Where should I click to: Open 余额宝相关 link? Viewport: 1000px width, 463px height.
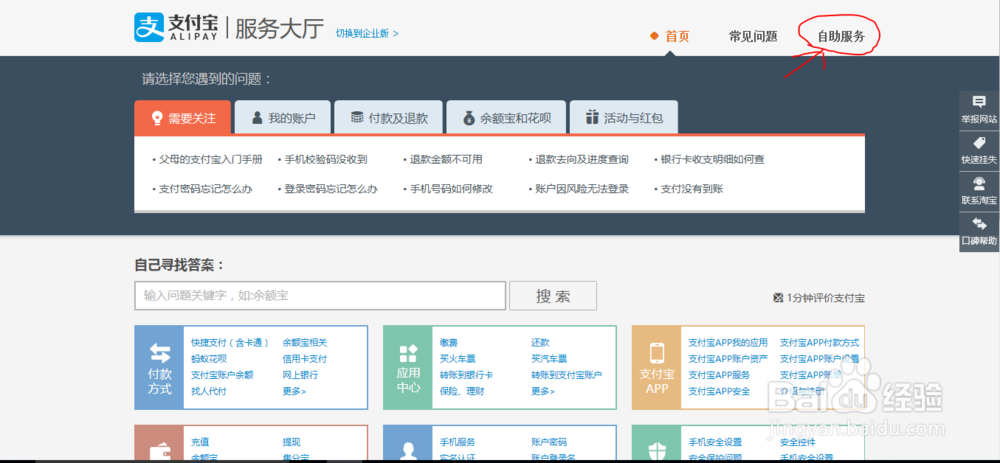(305, 342)
